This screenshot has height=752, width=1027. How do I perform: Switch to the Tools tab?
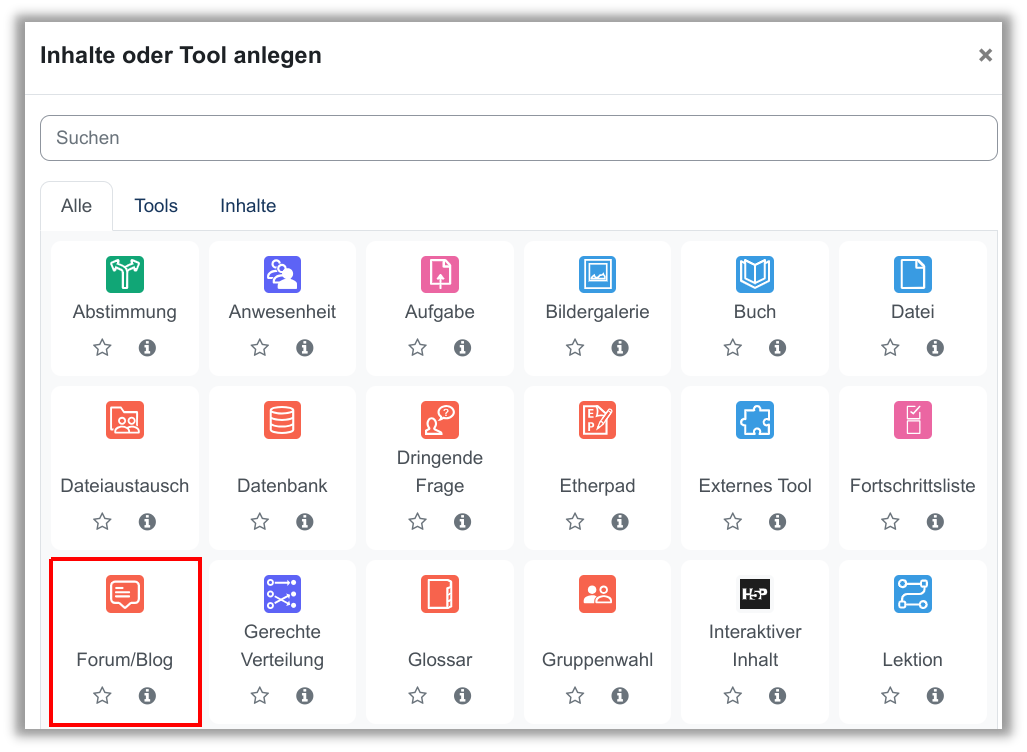tap(156, 206)
